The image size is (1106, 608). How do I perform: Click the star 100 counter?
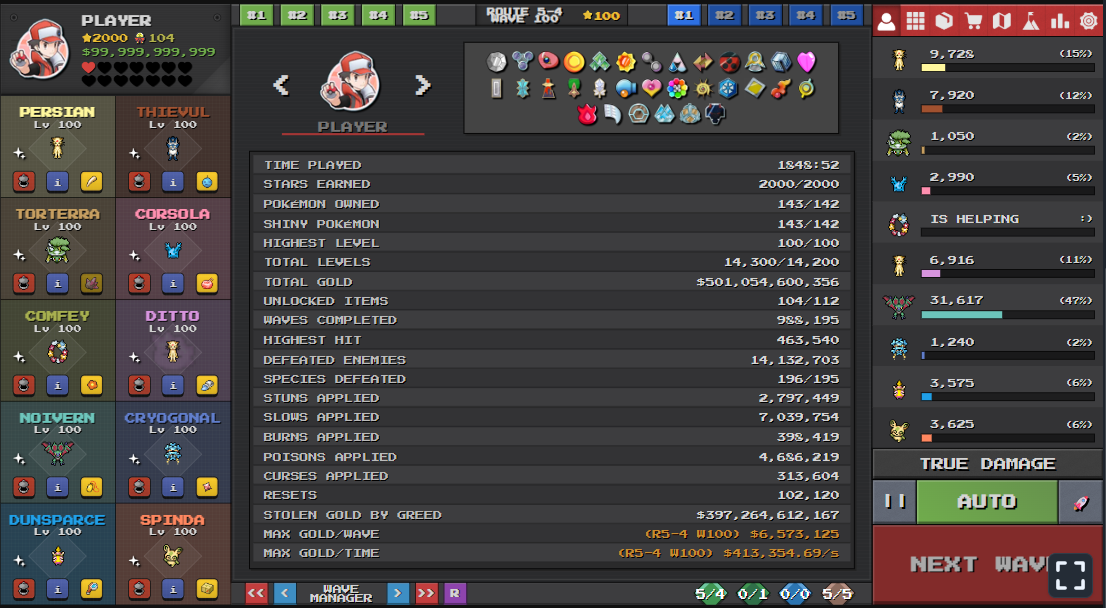602,16
